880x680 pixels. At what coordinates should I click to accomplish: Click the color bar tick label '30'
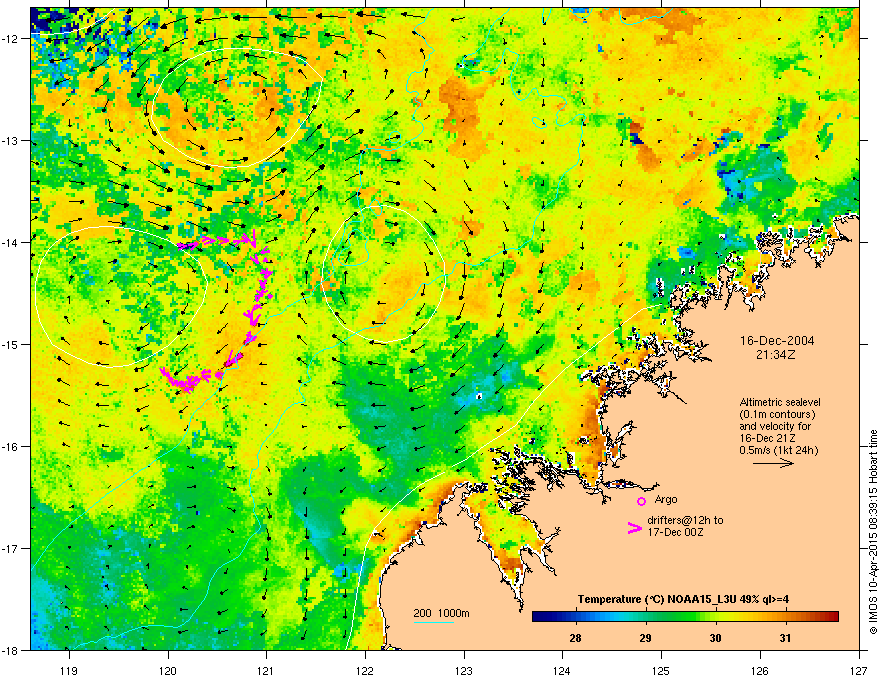[x=715, y=638]
